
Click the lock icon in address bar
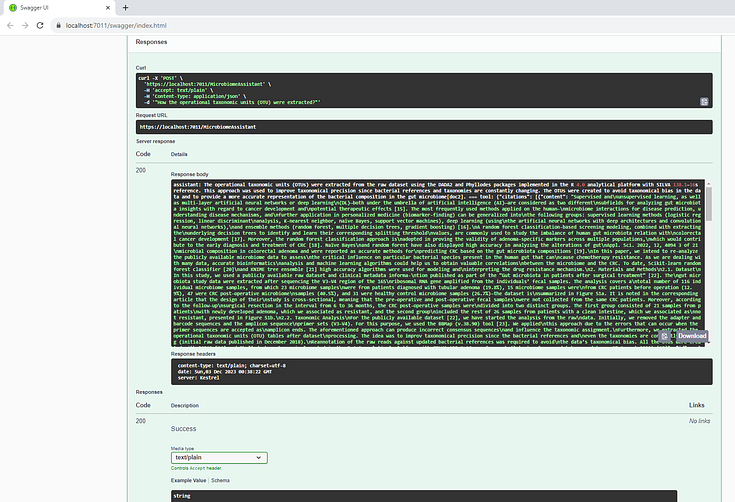59,25
